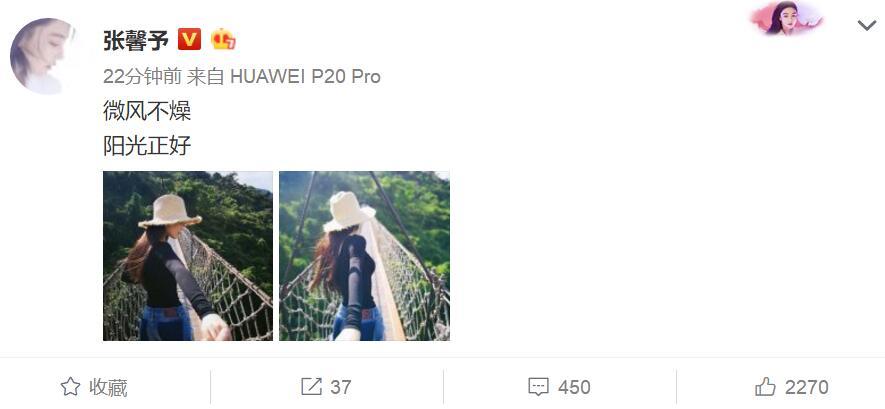
Task: Like the post with thumbs-up icon
Action: (x=765, y=387)
